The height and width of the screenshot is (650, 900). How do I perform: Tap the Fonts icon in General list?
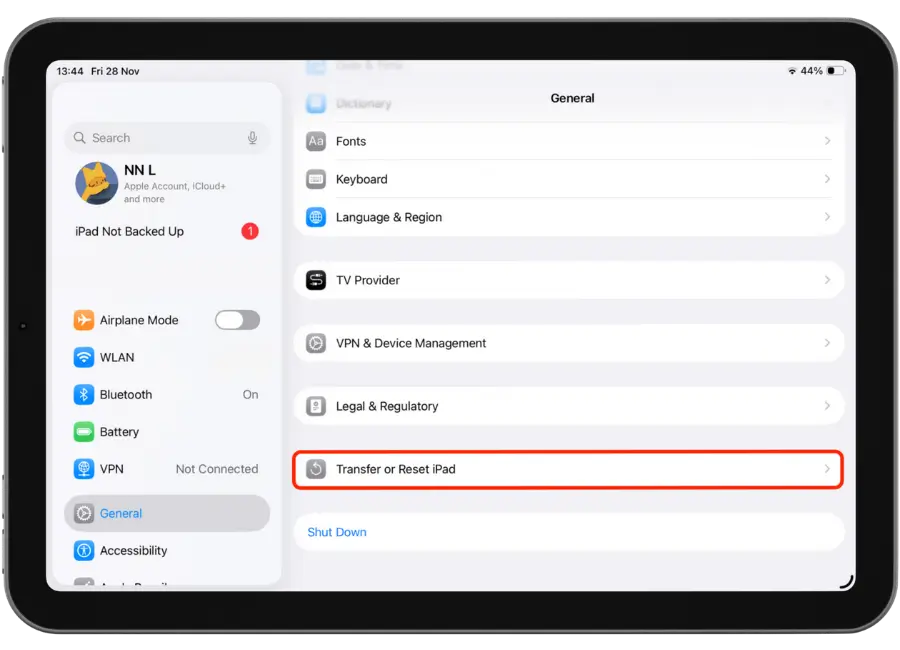316,141
